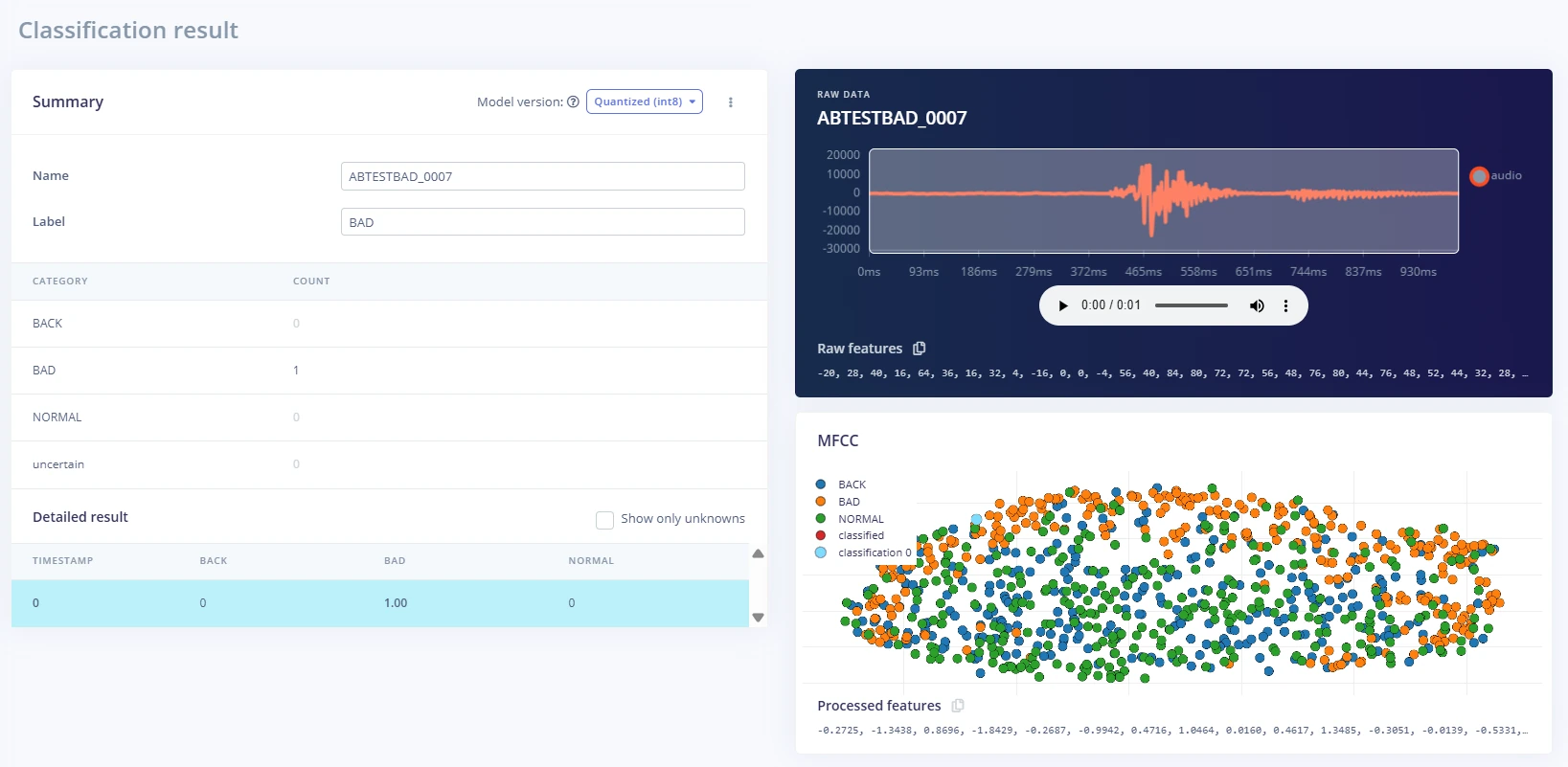Toggle classified points in MFCC legend
1568x767 pixels.
point(850,535)
